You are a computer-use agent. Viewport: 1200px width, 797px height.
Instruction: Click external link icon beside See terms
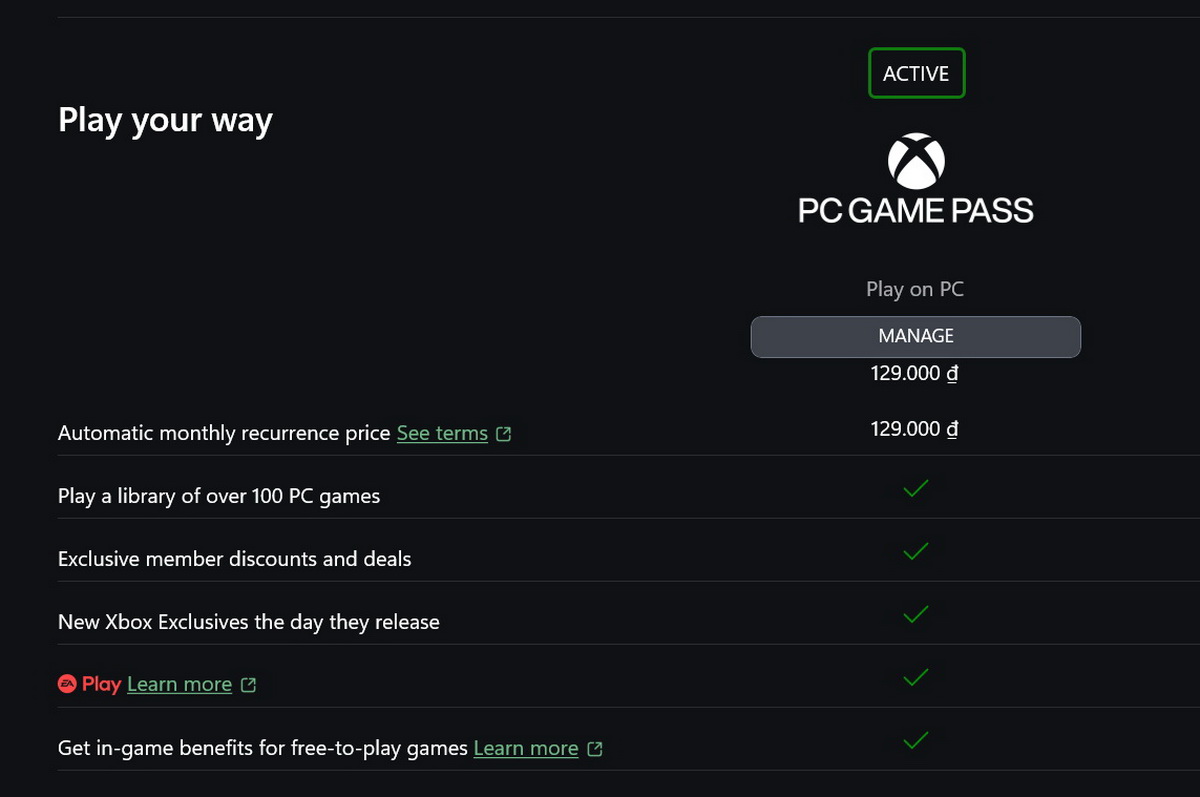(x=503, y=434)
